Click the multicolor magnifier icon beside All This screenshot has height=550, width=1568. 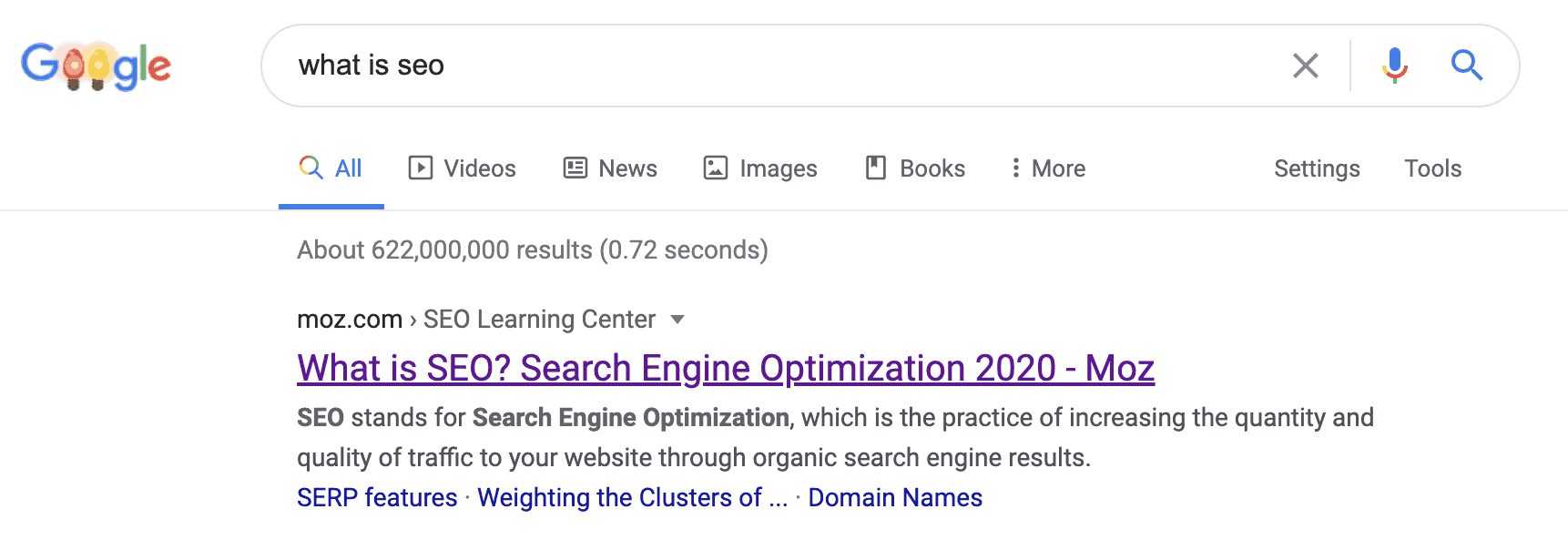coord(311,168)
